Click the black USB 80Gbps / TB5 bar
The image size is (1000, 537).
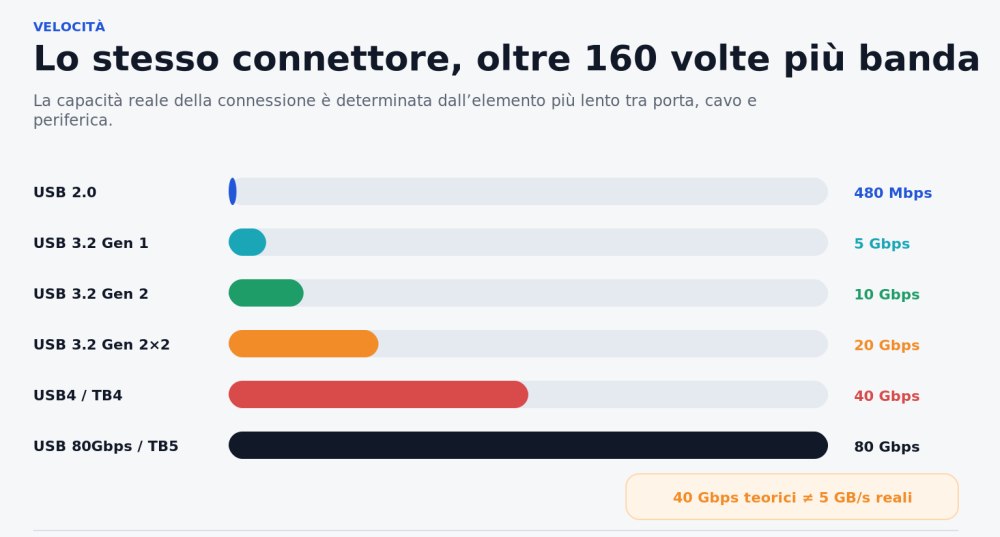tap(528, 445)
